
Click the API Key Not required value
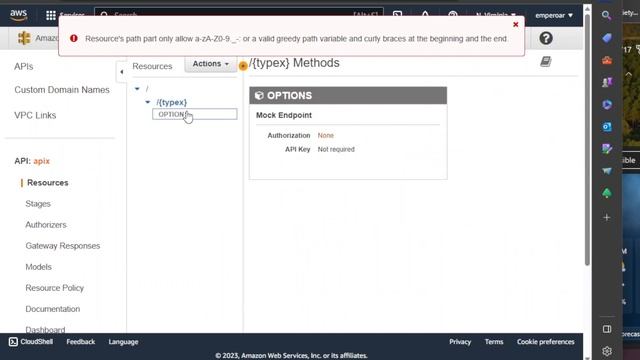click(336, 149)
